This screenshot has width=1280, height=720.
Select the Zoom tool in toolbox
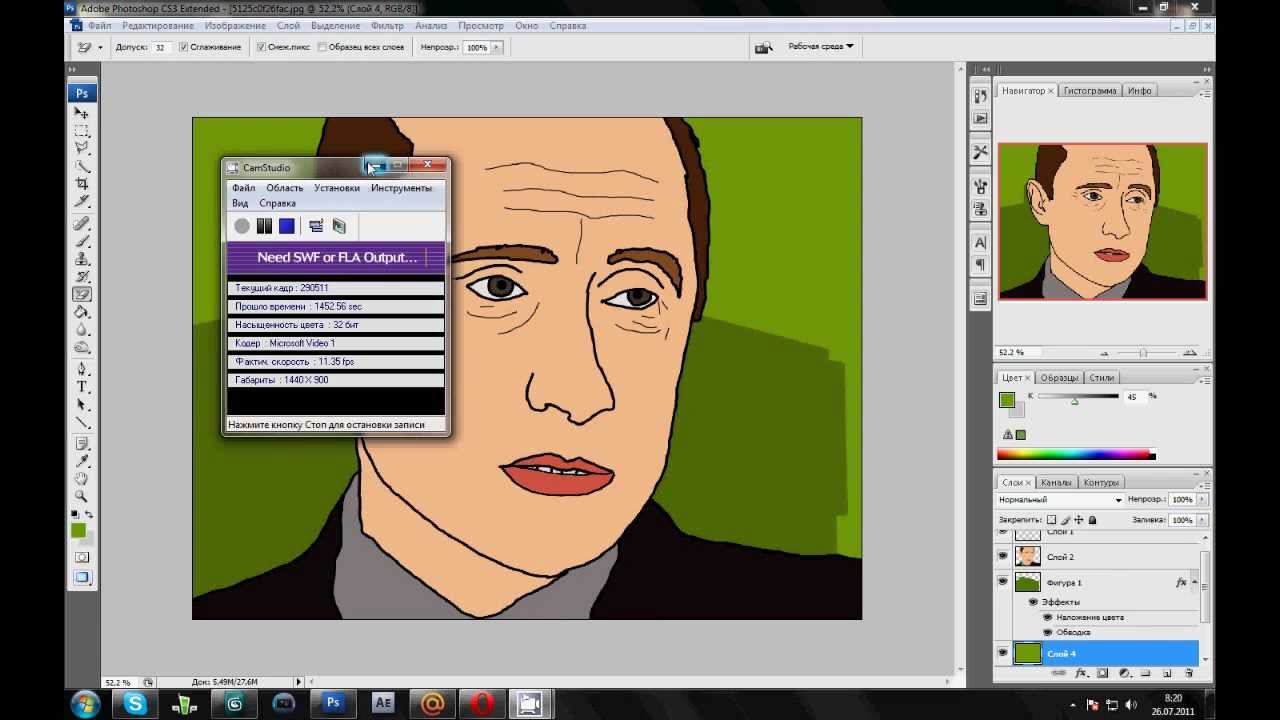[82, 496]
